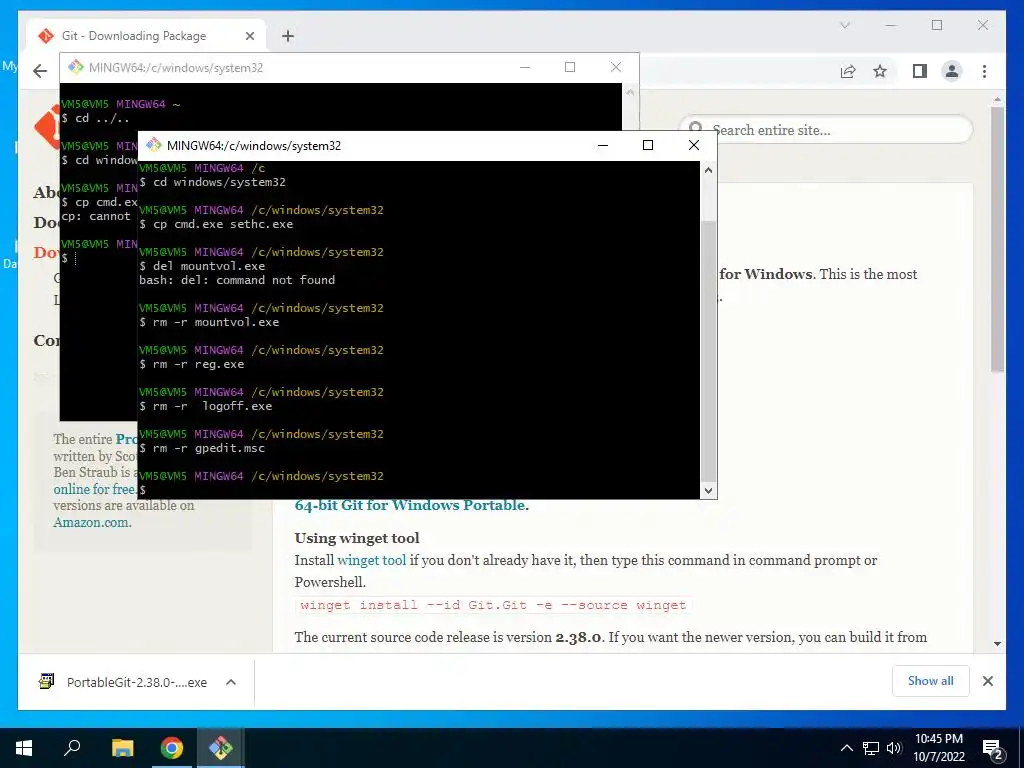Viewport: 1024px width, 768px height.
Task: Maximize the Chrome browser window
Action: 937,25
